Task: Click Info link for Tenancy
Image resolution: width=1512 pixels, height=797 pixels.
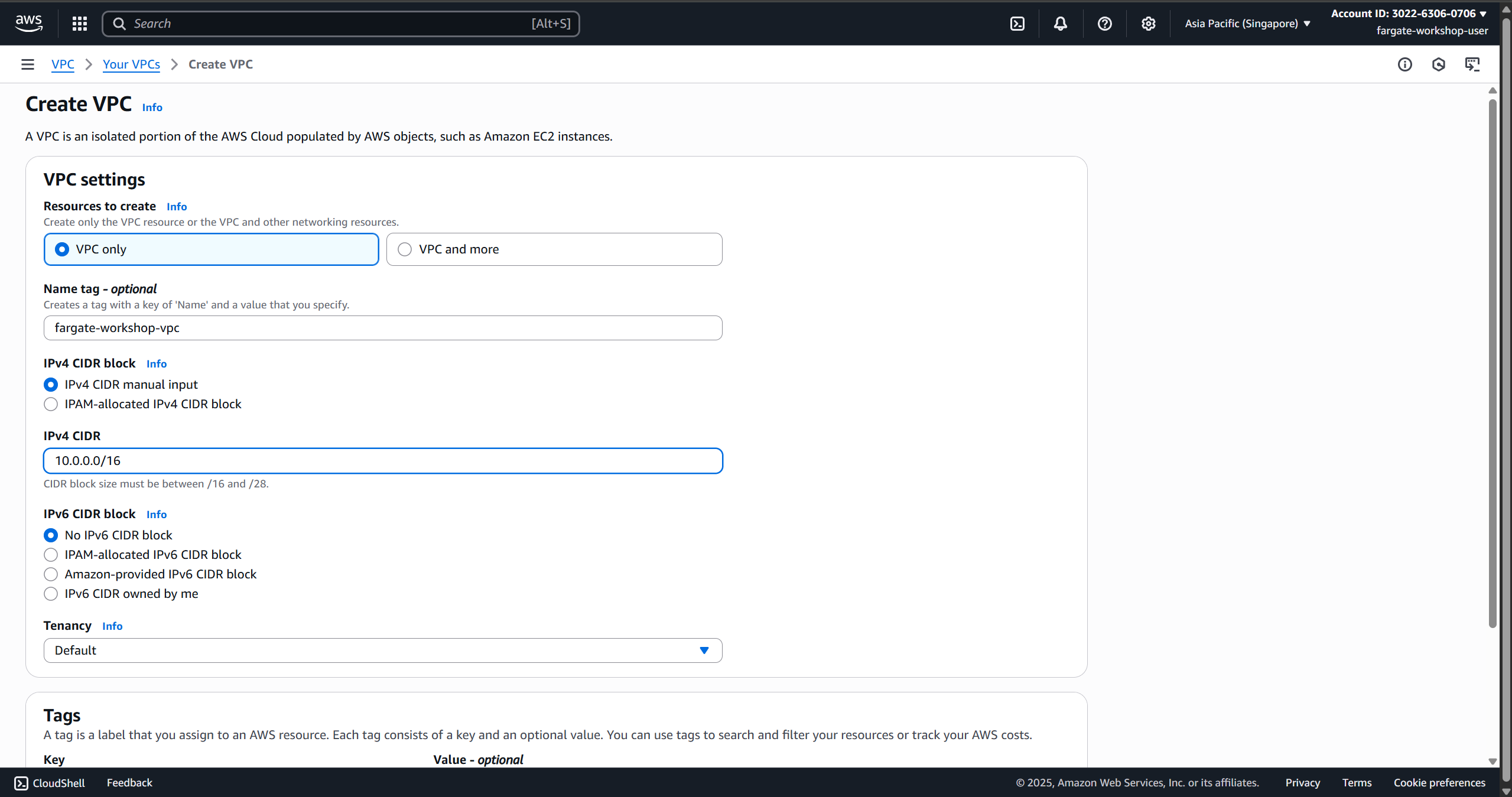Action: pyautogui.click(x=112, y=626)
